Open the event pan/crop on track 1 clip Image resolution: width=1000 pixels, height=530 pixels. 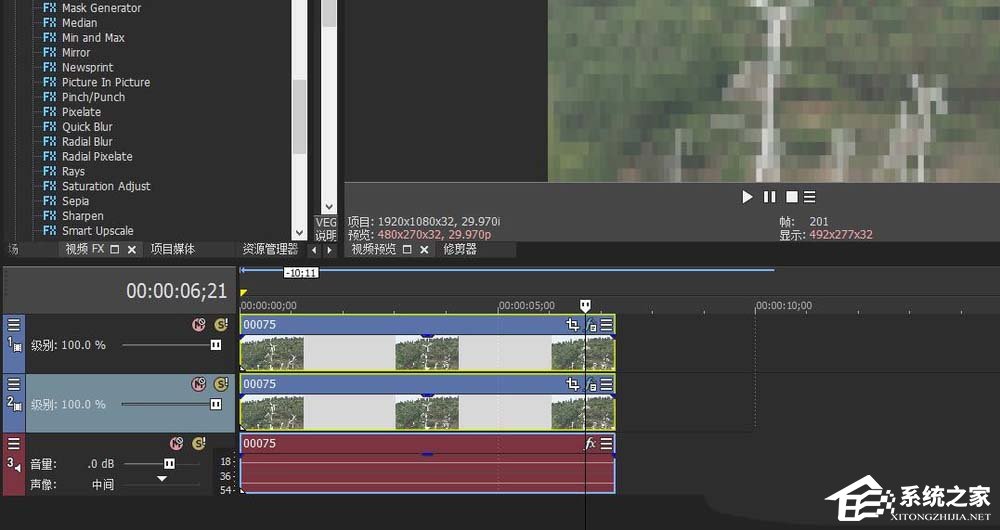click(572, 325)
